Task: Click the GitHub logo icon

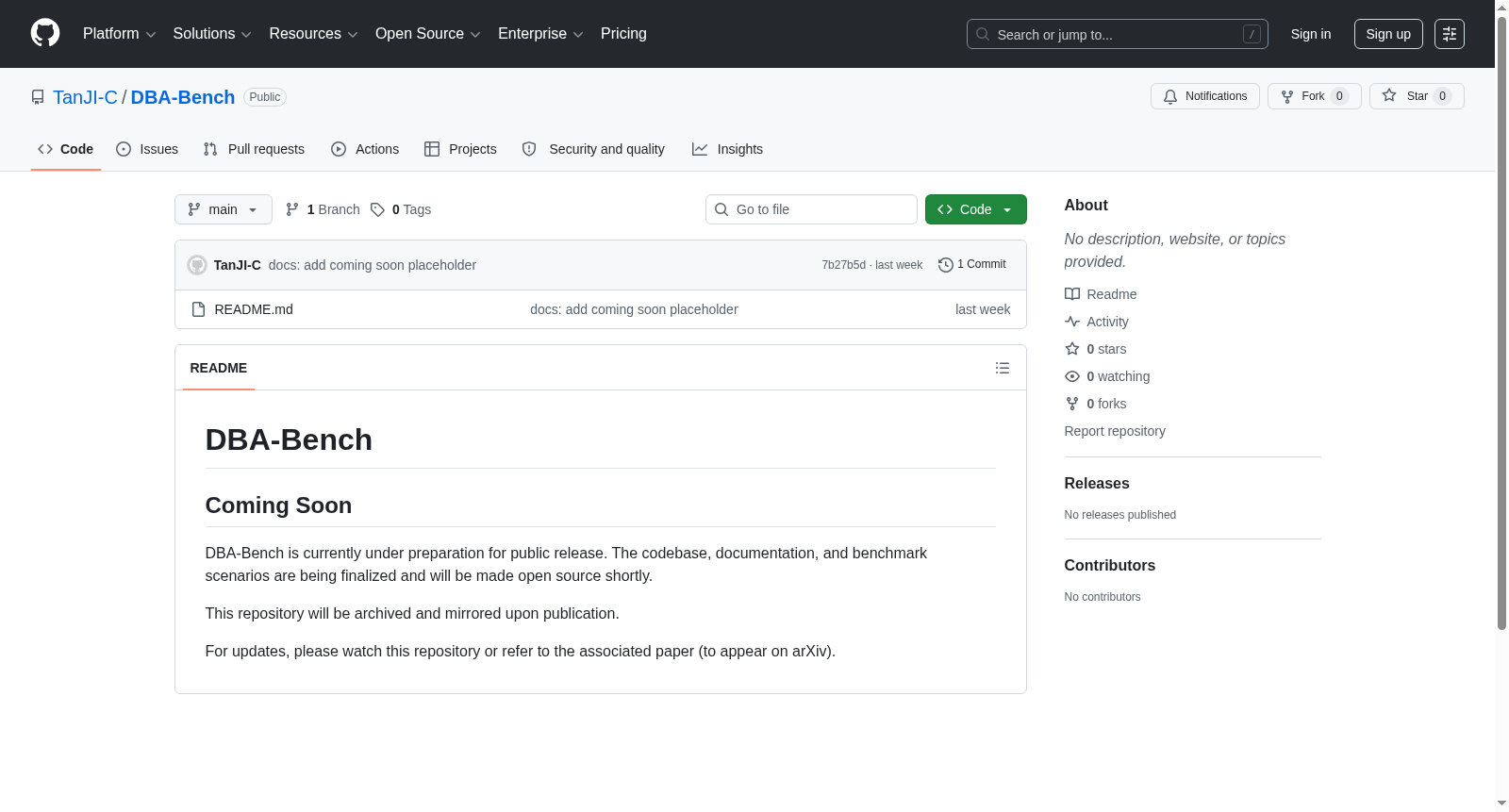Action: [x=45, y=33]
